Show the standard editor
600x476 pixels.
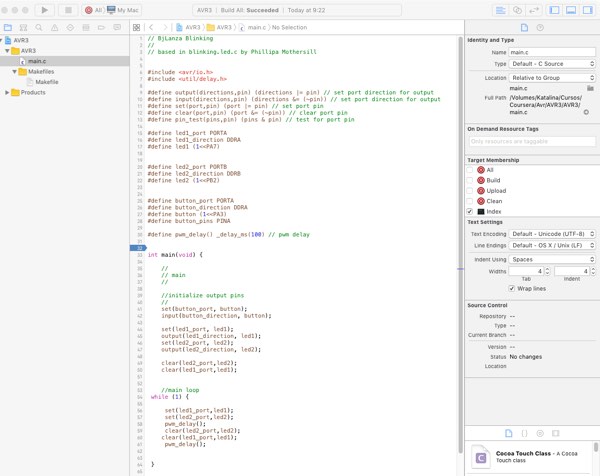pos(501,10)
